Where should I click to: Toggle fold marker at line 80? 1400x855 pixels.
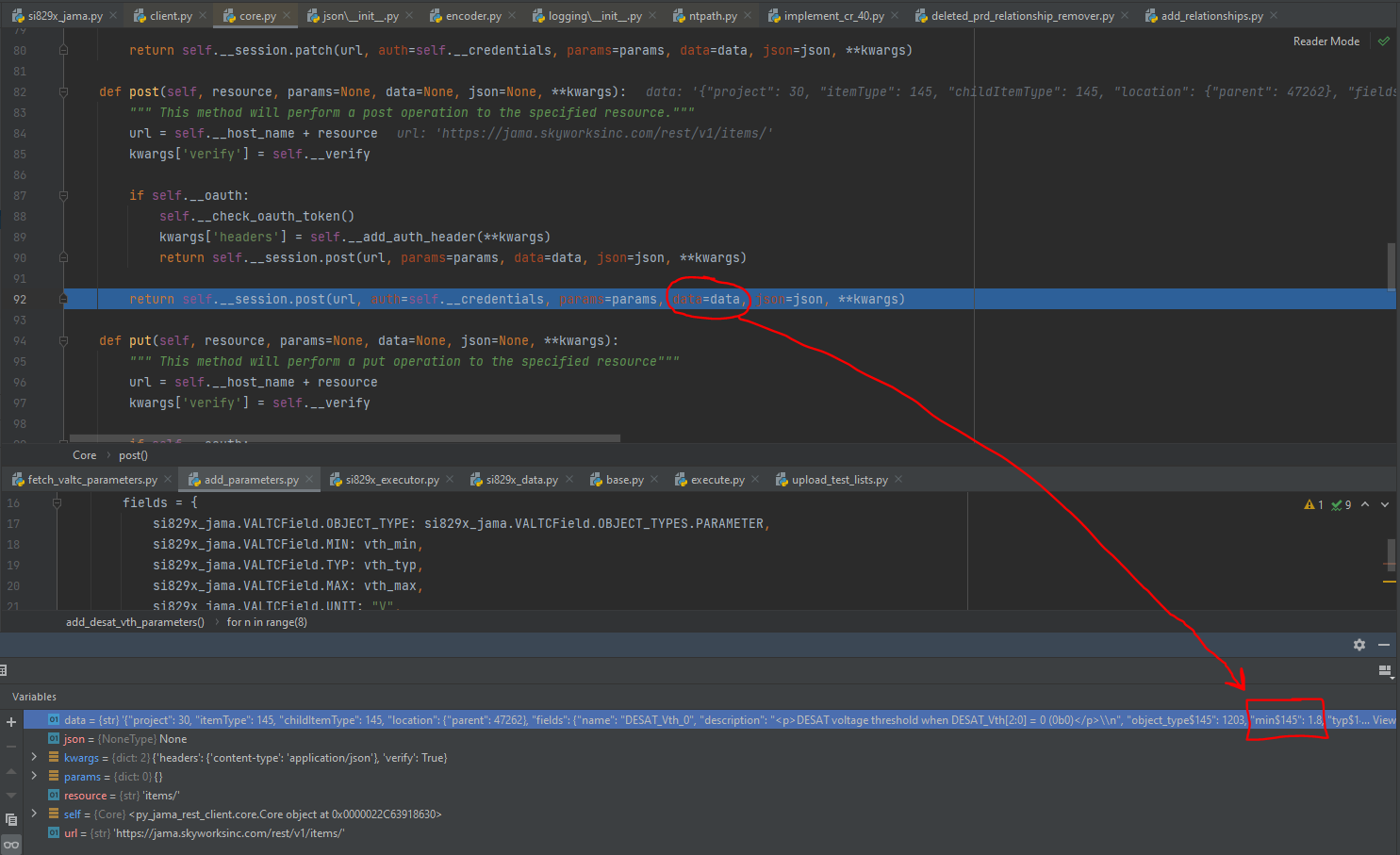point(63,51)
